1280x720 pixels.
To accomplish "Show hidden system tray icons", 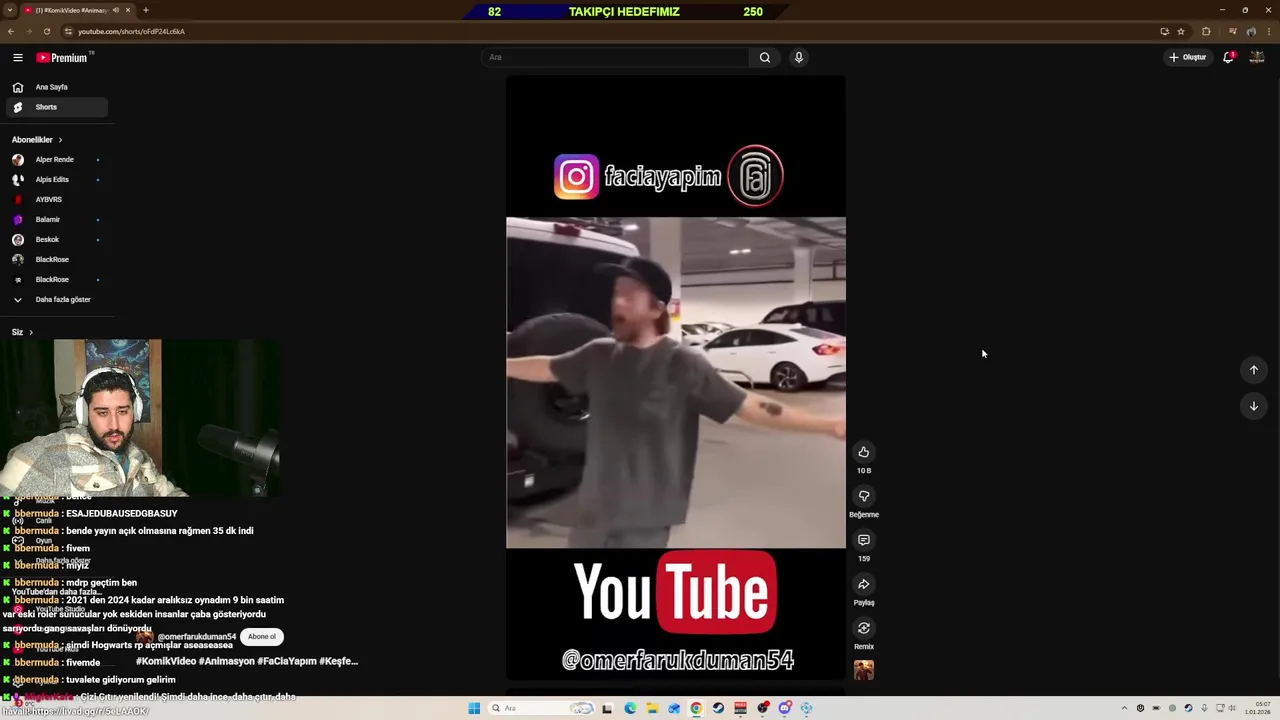I will pos(1124,708).
